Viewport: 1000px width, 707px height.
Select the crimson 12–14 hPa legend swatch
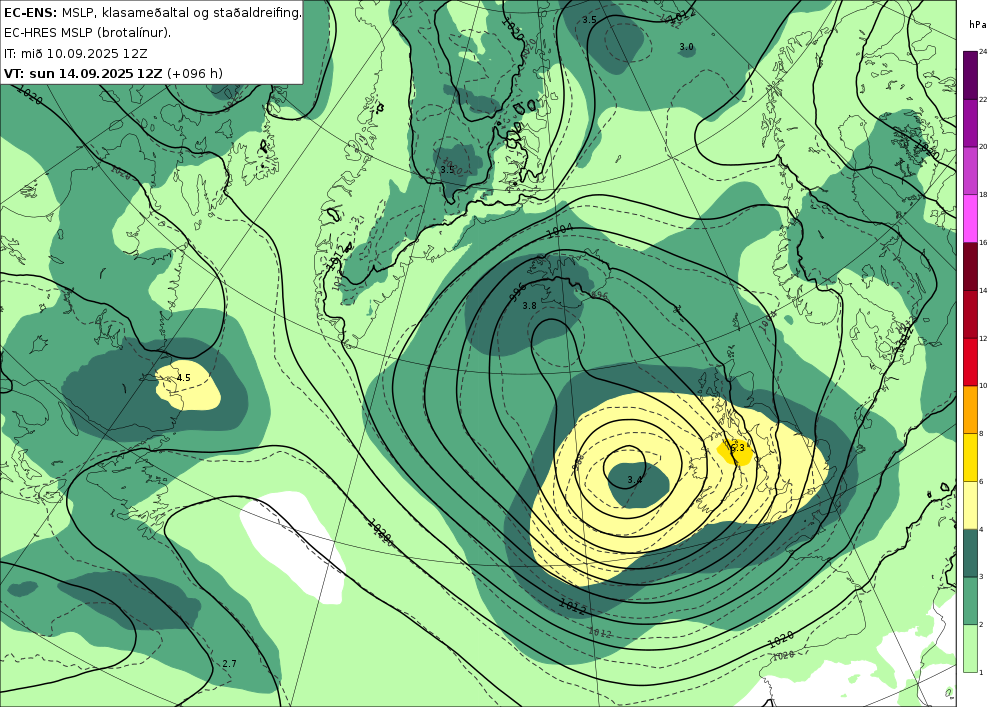pos(971,313)
